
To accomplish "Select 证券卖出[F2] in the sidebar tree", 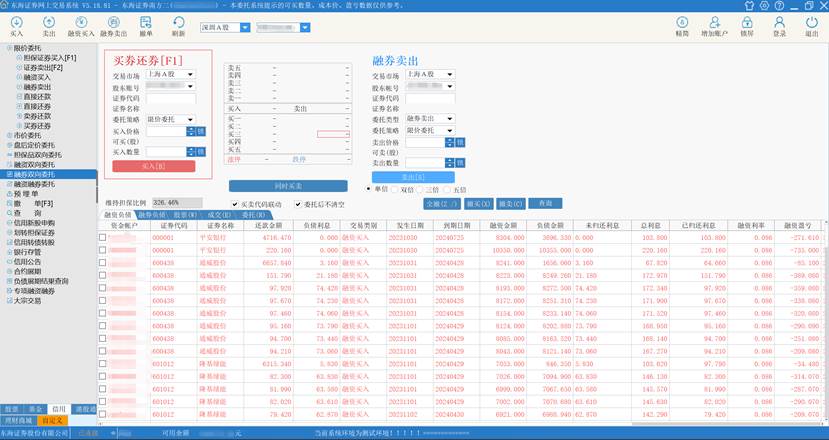I will point(43,67).
